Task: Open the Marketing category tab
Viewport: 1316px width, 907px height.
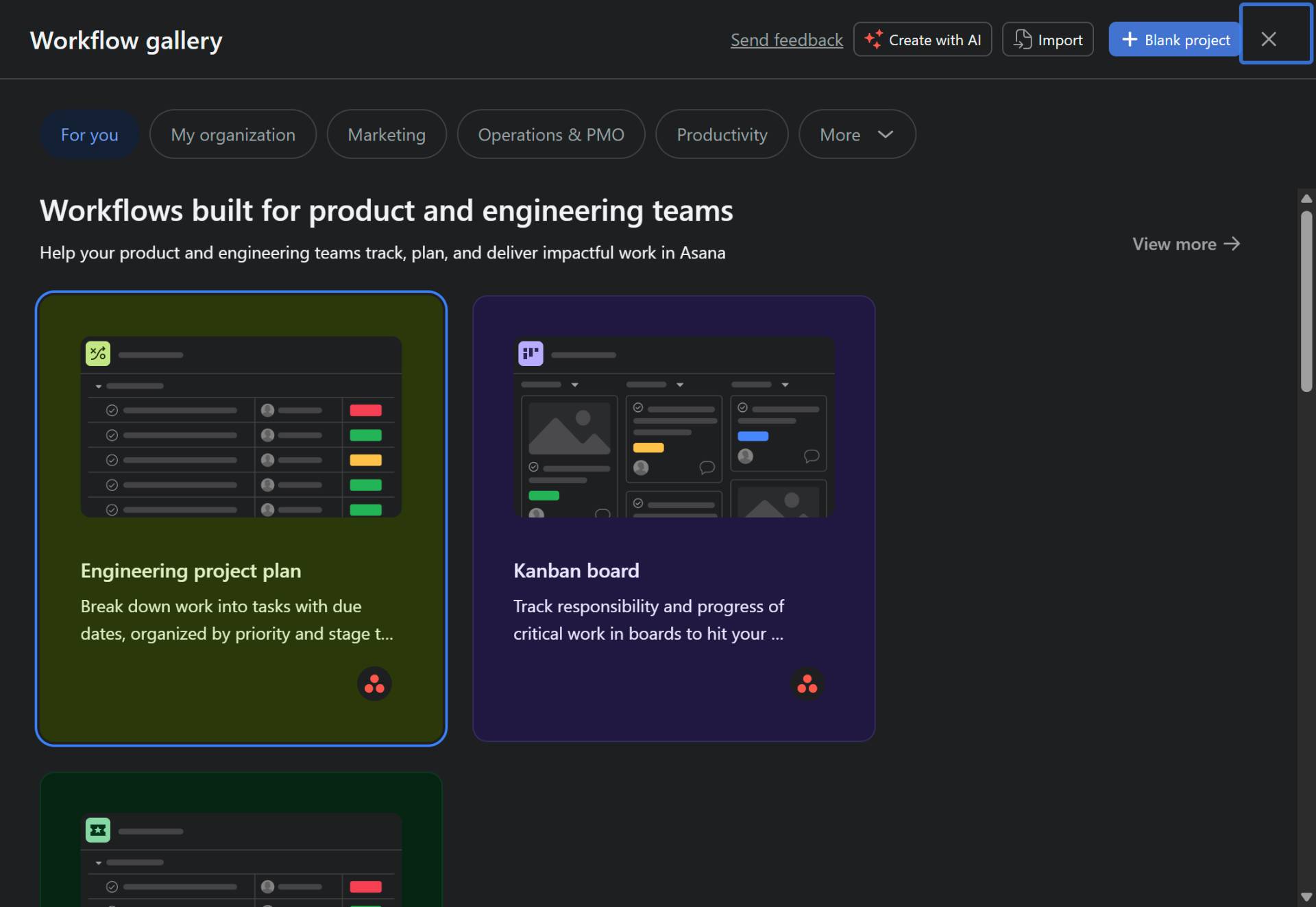Action: point(387,134)
